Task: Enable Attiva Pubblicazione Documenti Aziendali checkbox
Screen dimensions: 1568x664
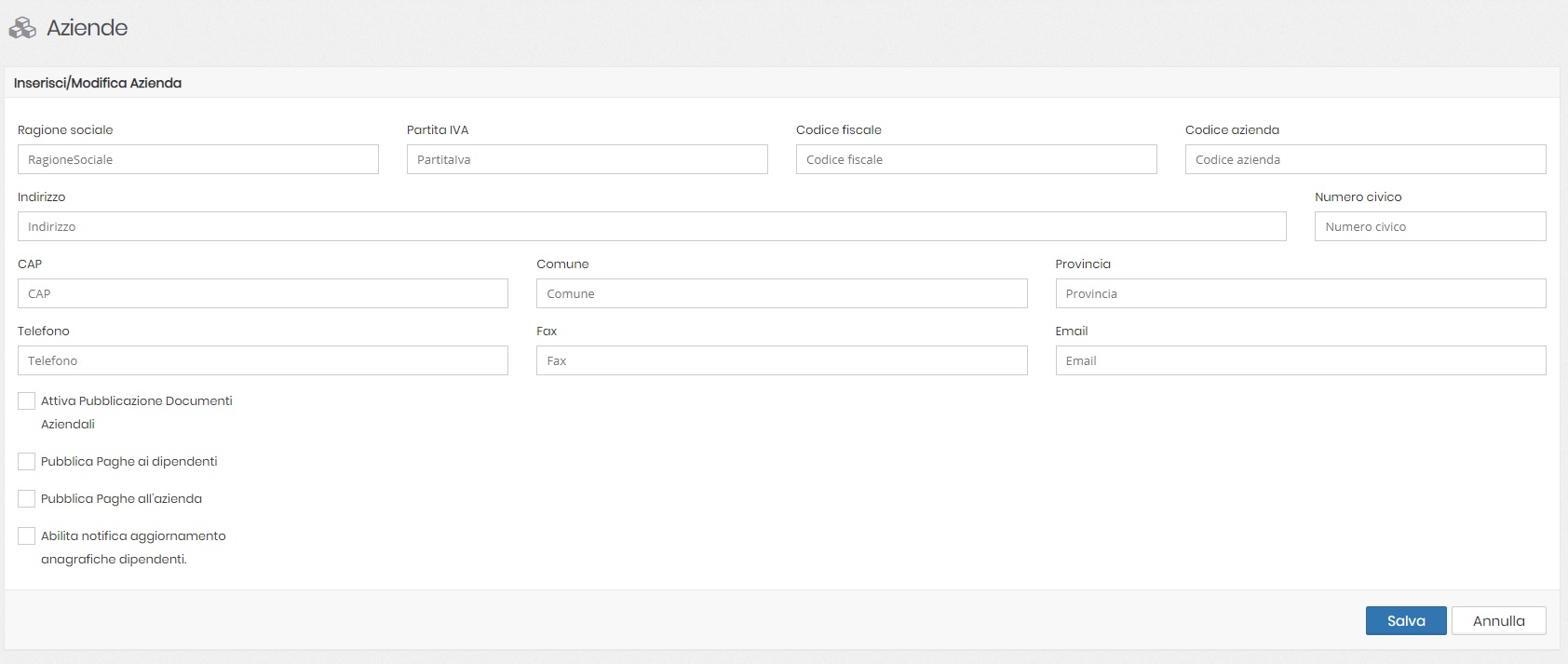Action: point(26,401)
